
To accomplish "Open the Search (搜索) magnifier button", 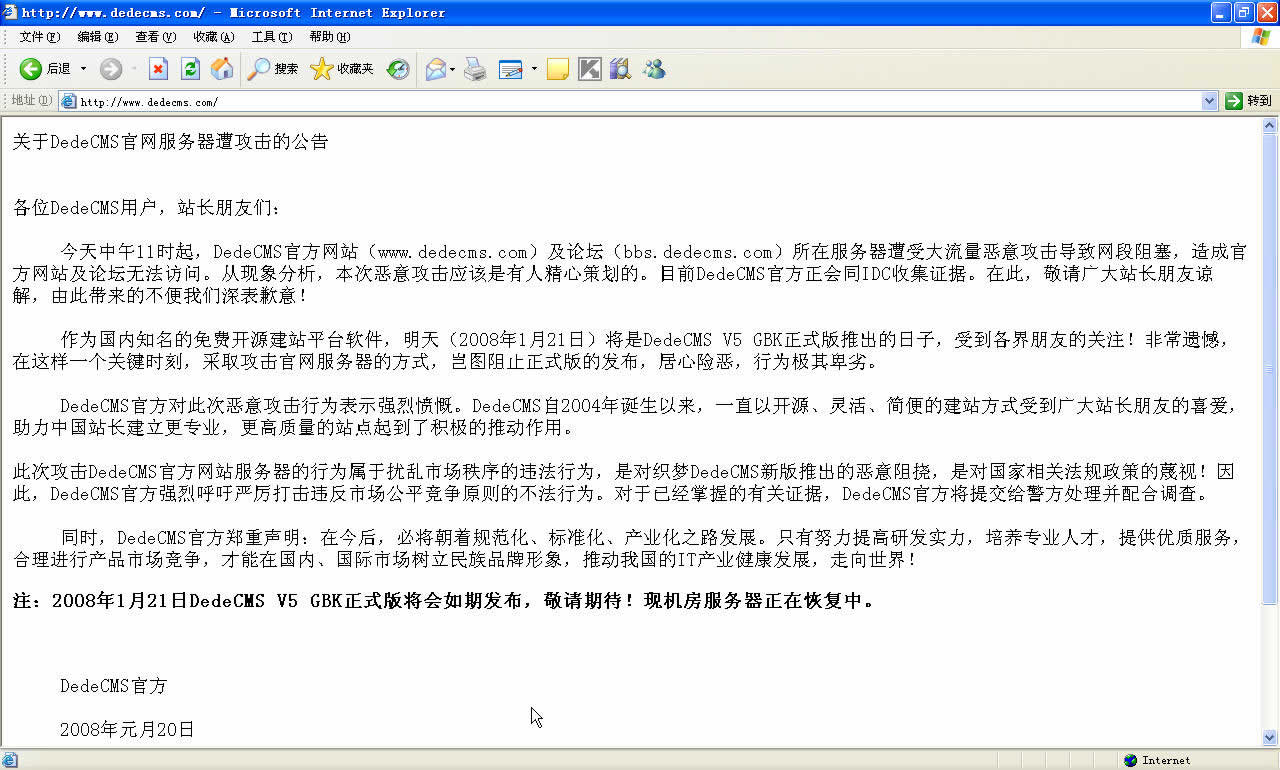I will click(x=273, y=69).
